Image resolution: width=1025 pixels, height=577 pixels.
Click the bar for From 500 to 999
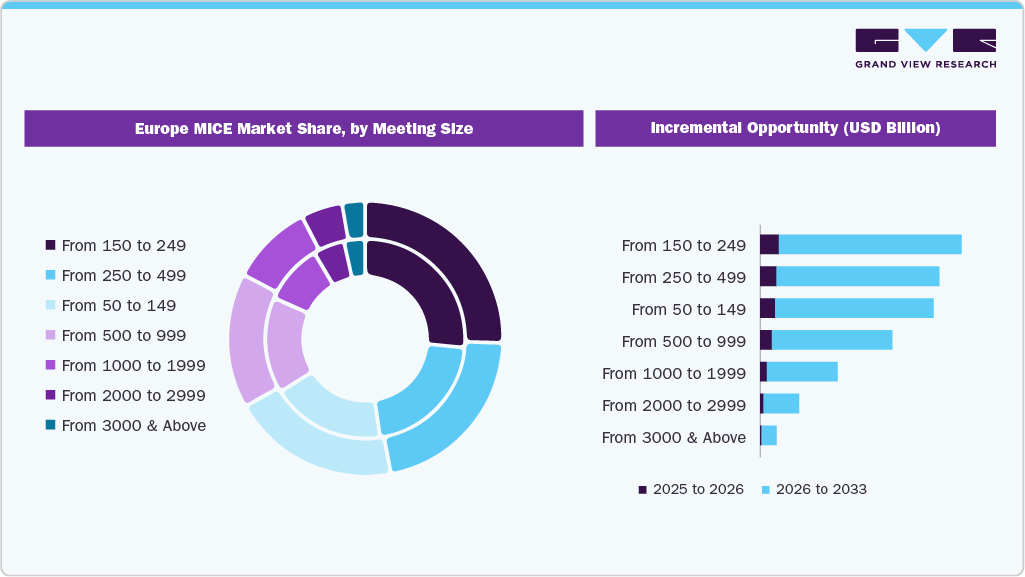(830, 341)
